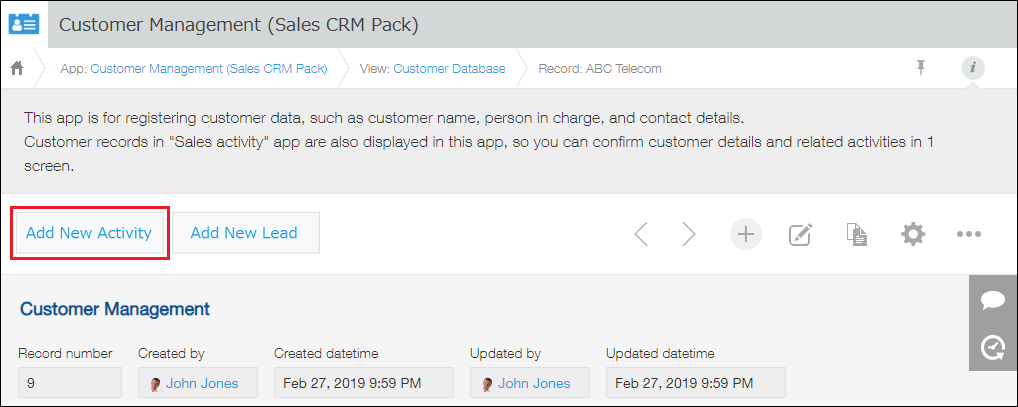Click the Customer Management (Sales CRM Pack) title
This screenshot has width=1018, height=407.
[x=239, y=25]
